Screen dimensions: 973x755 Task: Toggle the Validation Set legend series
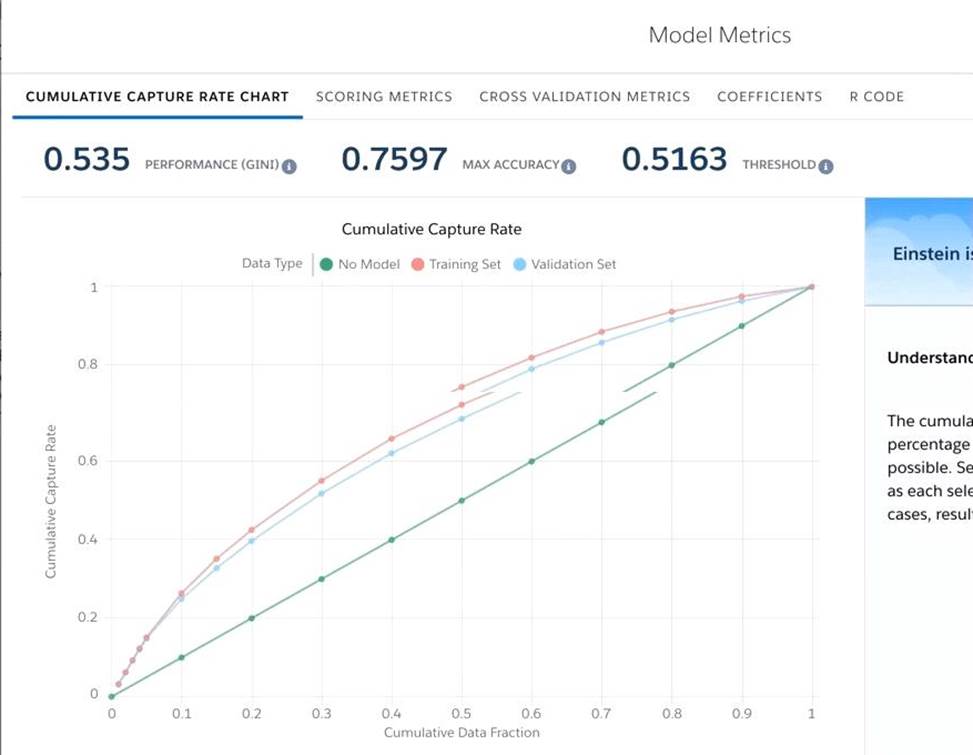573,265
